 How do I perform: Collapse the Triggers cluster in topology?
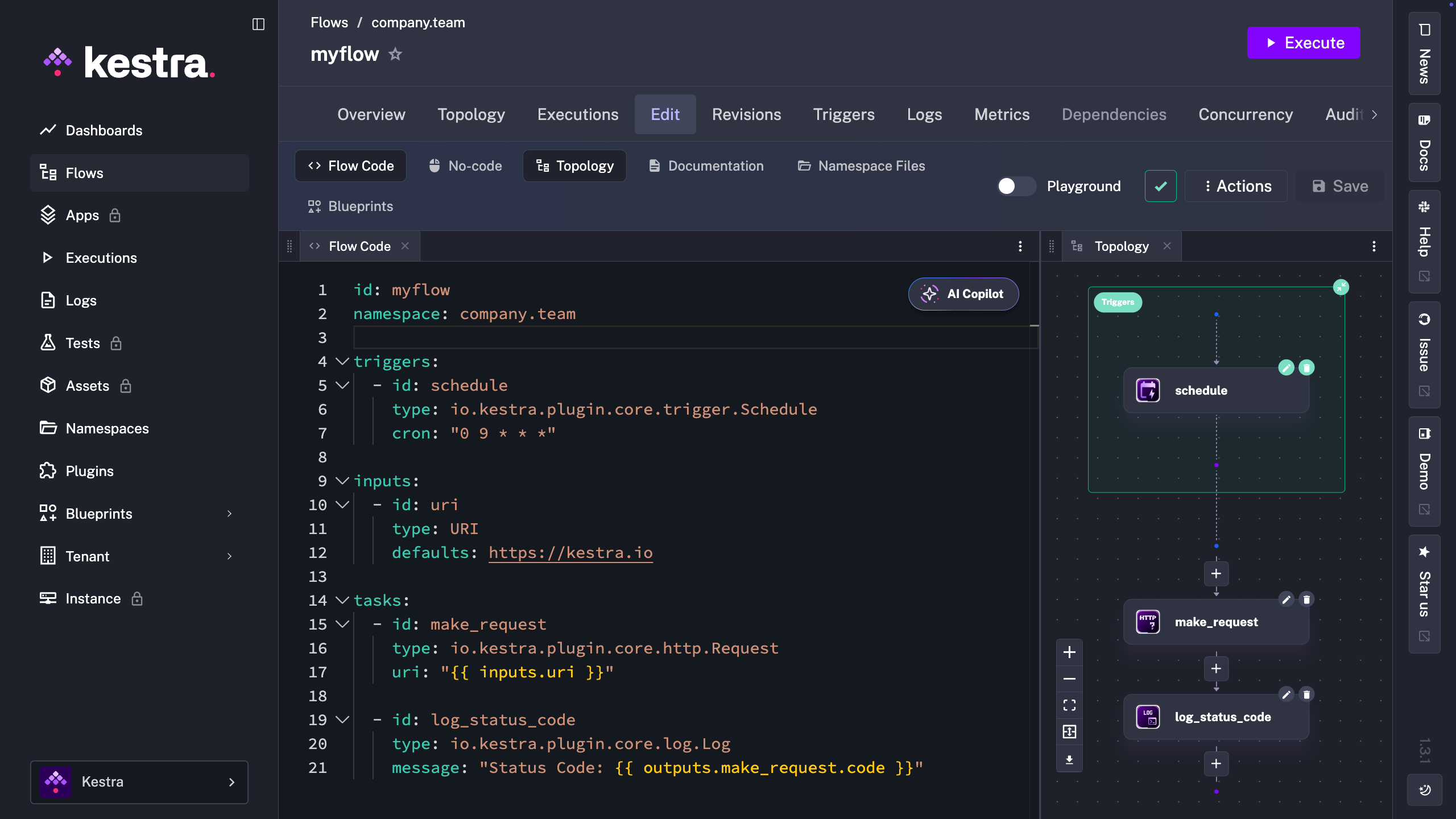(1341, 287)
